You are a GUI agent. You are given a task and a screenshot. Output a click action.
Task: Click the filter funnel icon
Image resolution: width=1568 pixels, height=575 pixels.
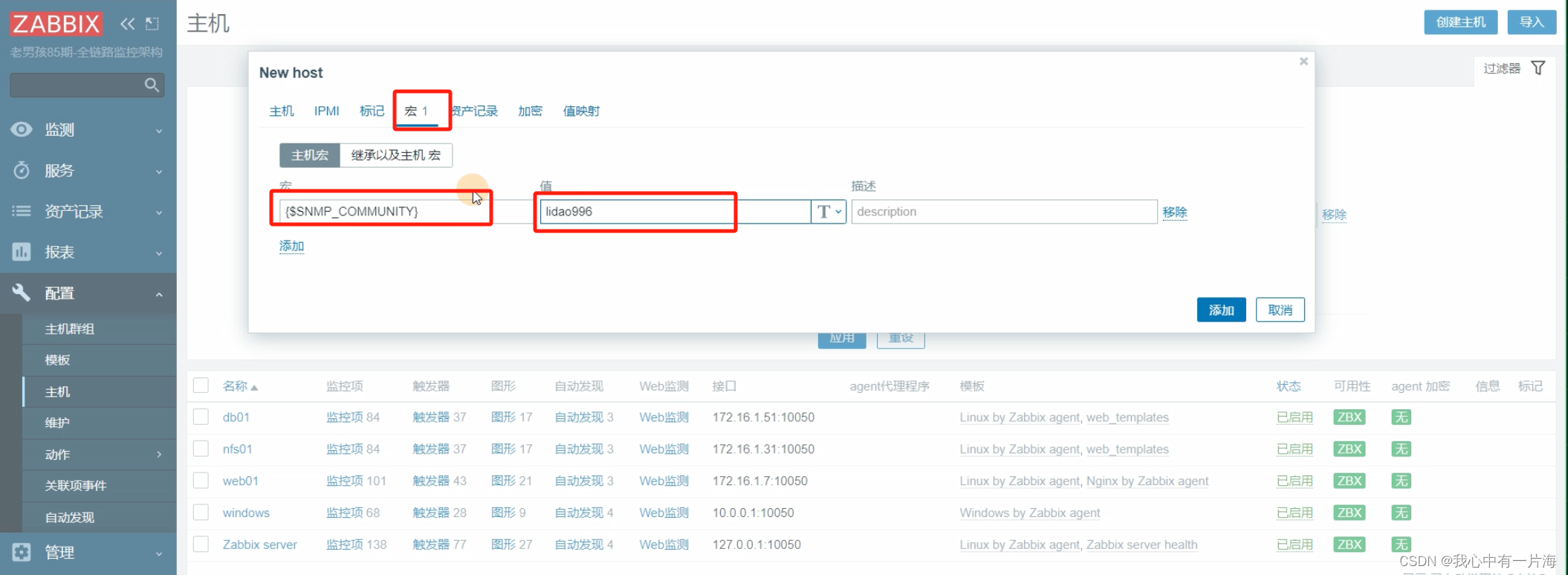pos(1538,68)
